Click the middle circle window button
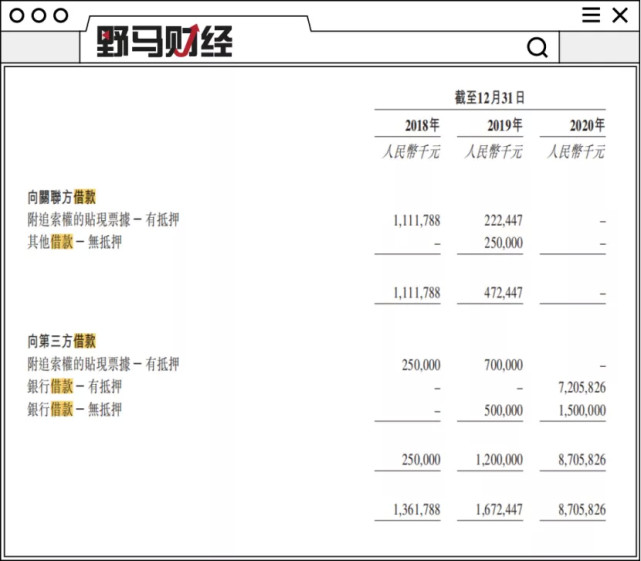641x561 pixels. tap(39, 16)
